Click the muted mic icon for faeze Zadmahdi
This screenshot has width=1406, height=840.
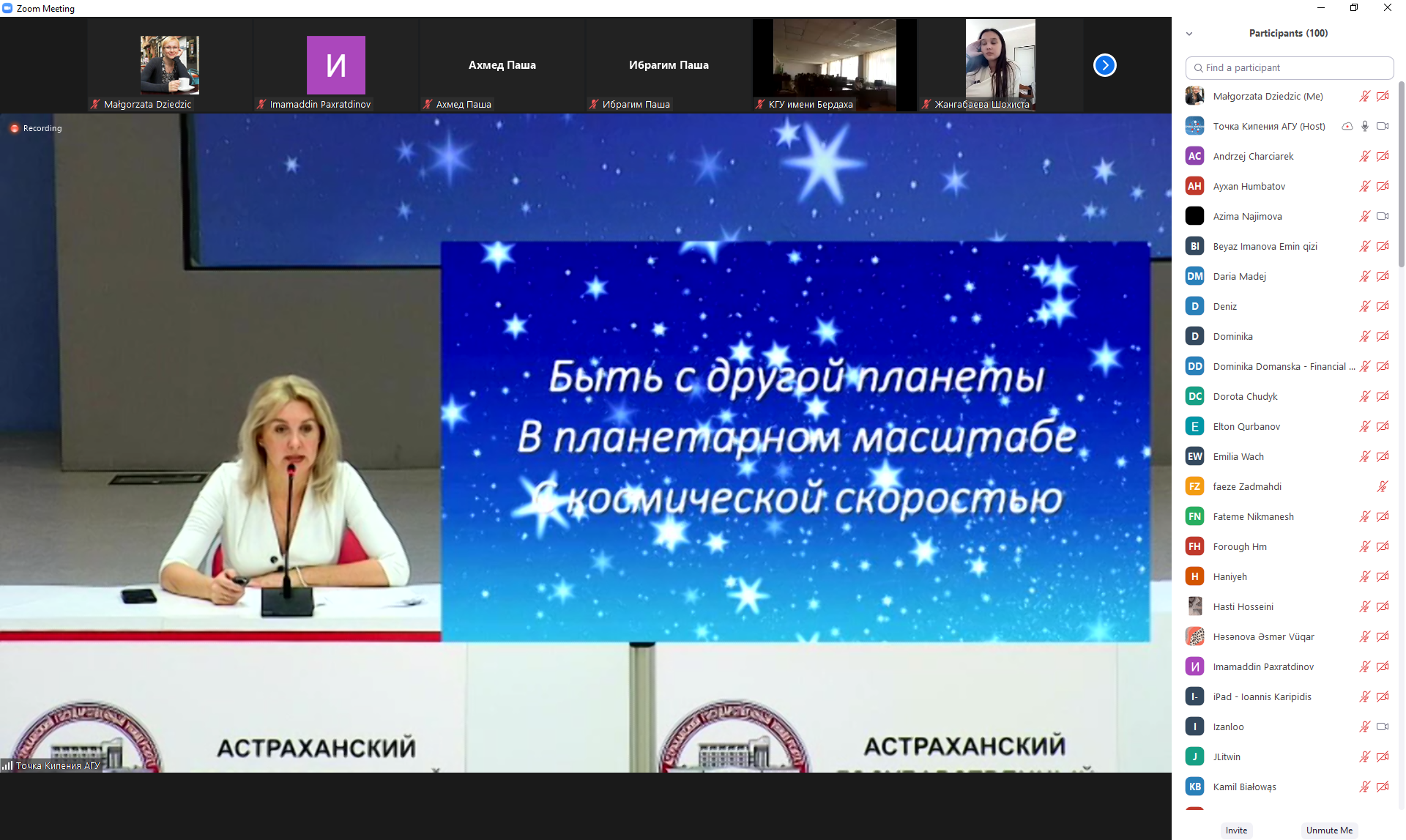(x=1383, y=486)
